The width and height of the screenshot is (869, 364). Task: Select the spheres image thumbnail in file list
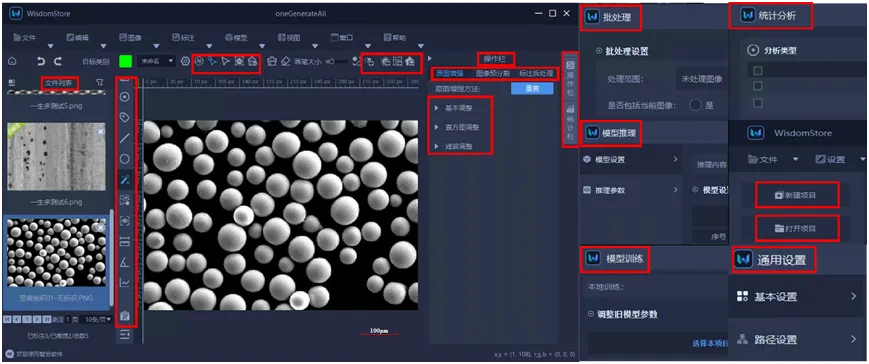(x=57, y=253)
